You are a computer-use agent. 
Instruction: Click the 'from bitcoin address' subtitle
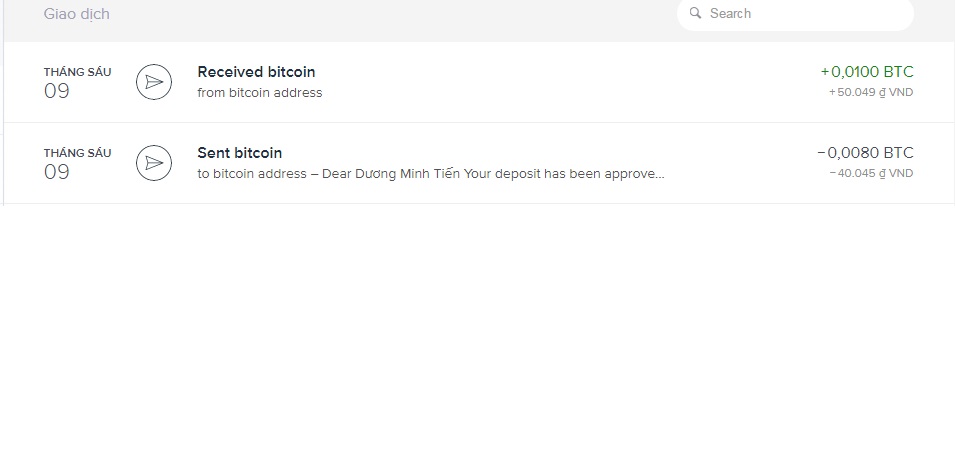[260, 93]
